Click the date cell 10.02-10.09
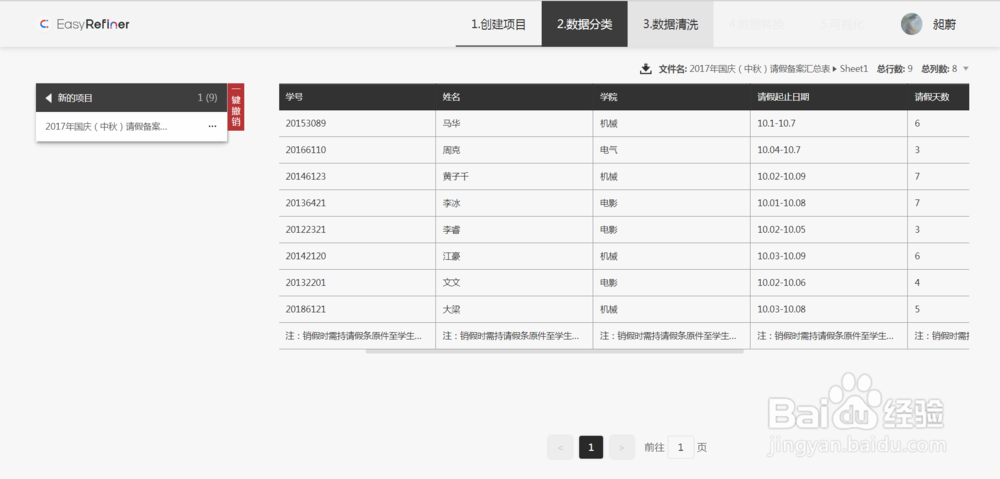1000x479 pixels. click(828, 177)
